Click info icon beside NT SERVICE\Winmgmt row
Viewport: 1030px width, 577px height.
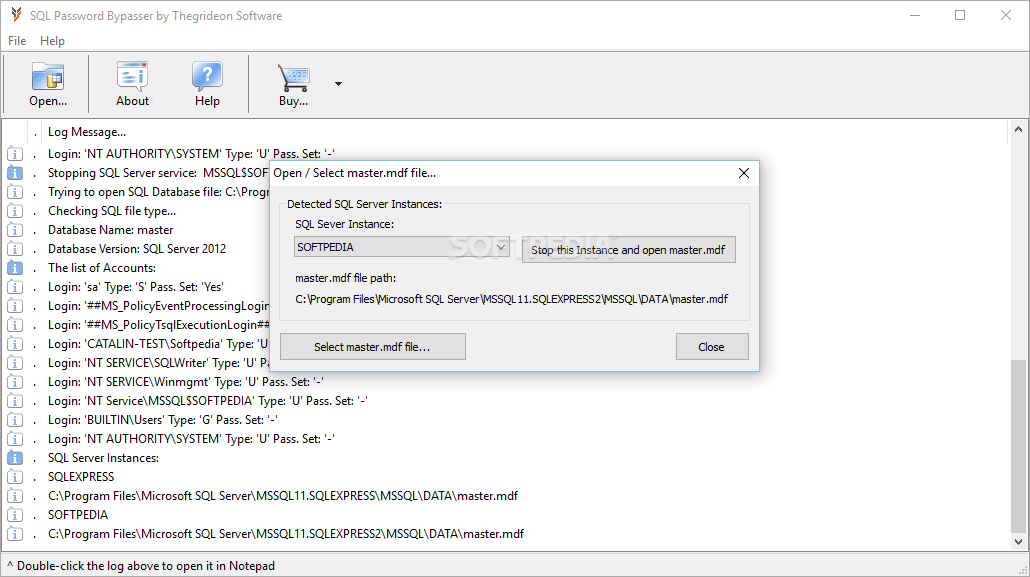14,382
